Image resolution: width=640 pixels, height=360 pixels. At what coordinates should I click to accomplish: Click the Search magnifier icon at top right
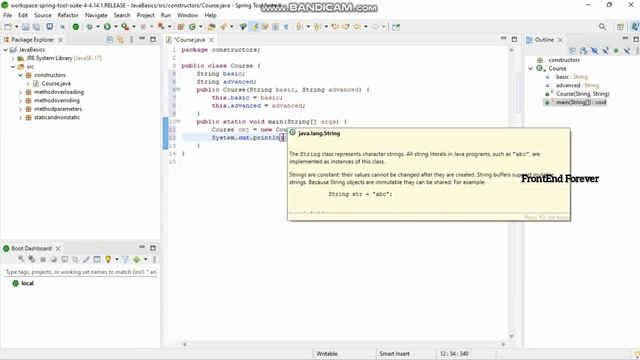click(x=602, y=27)
